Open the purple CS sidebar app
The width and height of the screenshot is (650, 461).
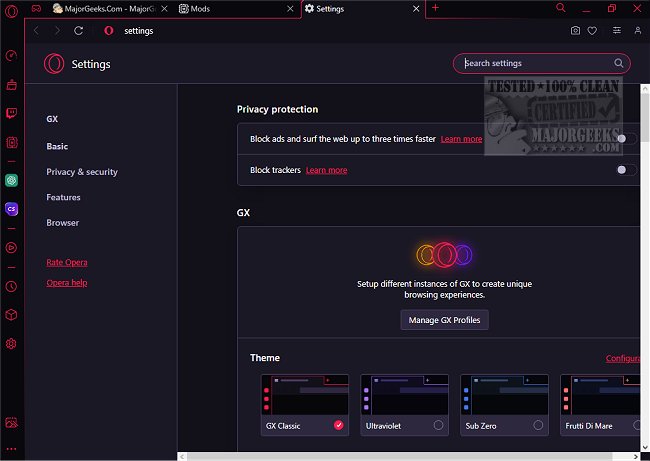tap(11, 209)
